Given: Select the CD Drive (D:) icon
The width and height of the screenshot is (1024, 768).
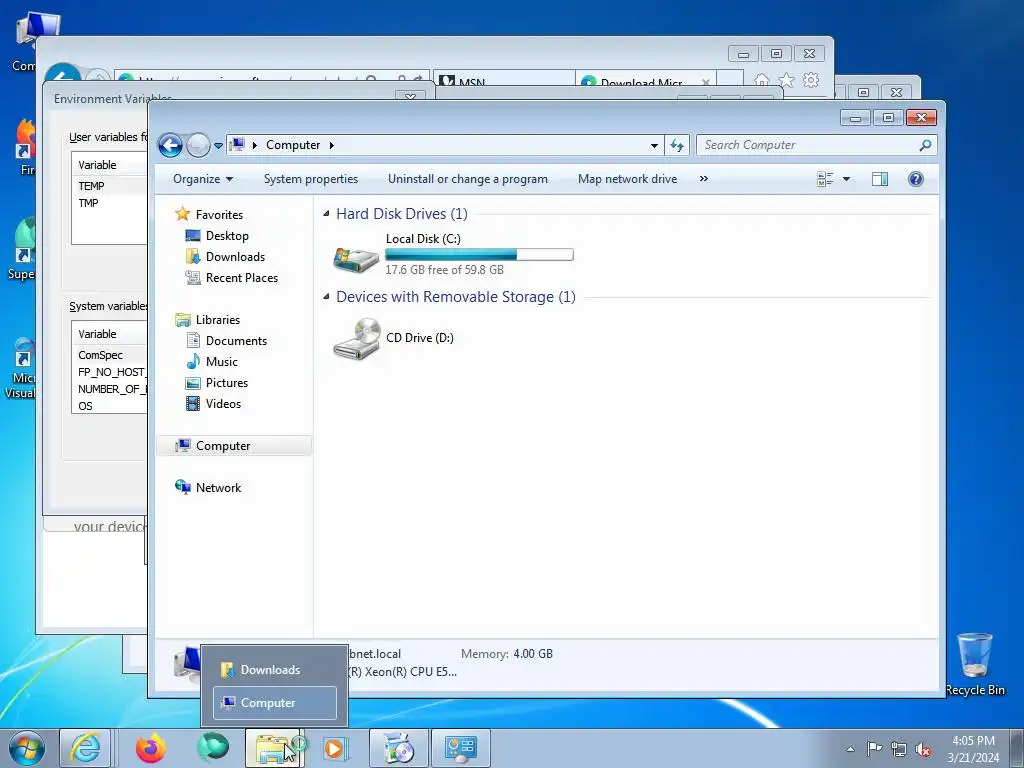Looking at the screenshot, I should pos(357,338).
